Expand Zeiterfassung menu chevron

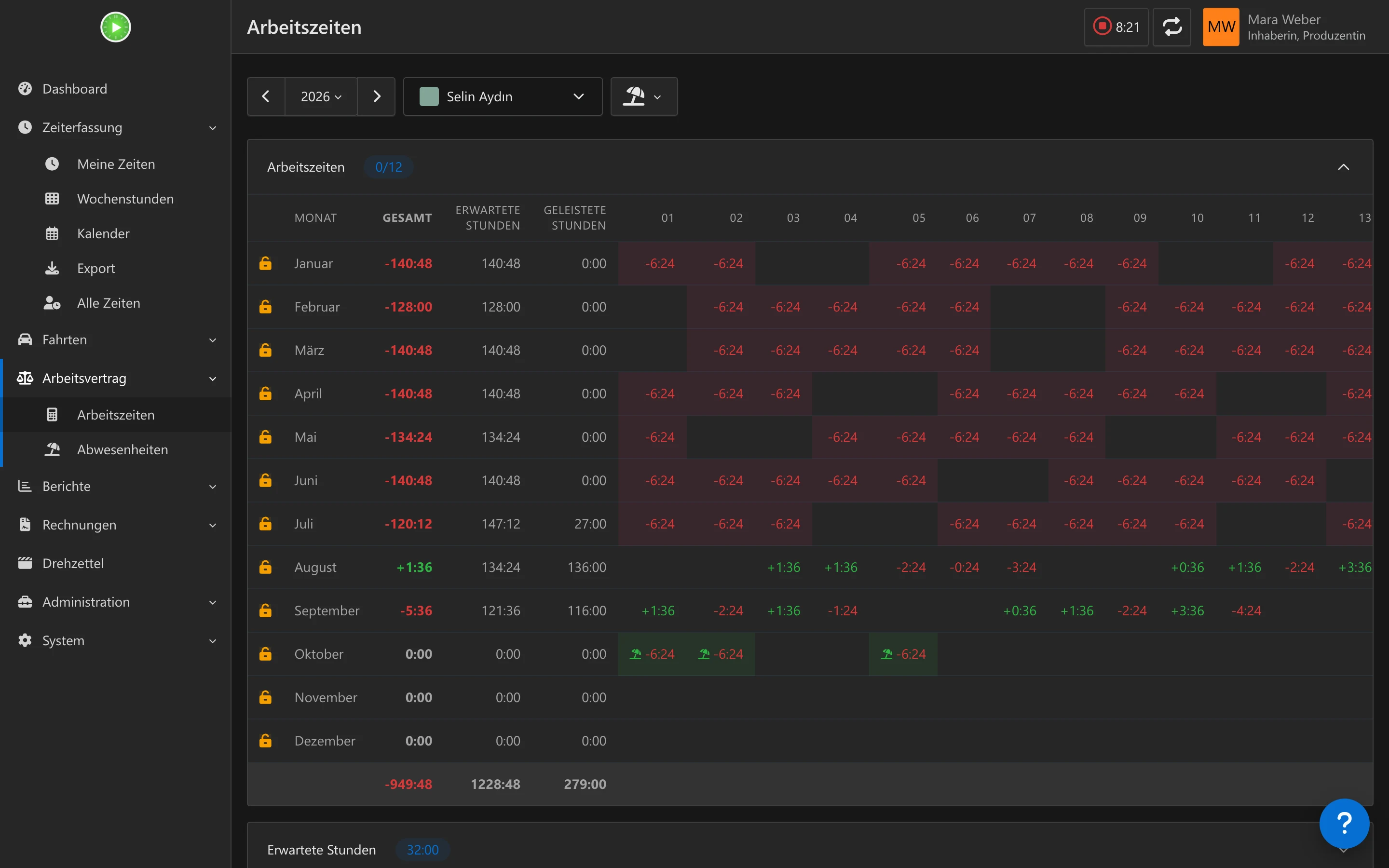(212, 127)
